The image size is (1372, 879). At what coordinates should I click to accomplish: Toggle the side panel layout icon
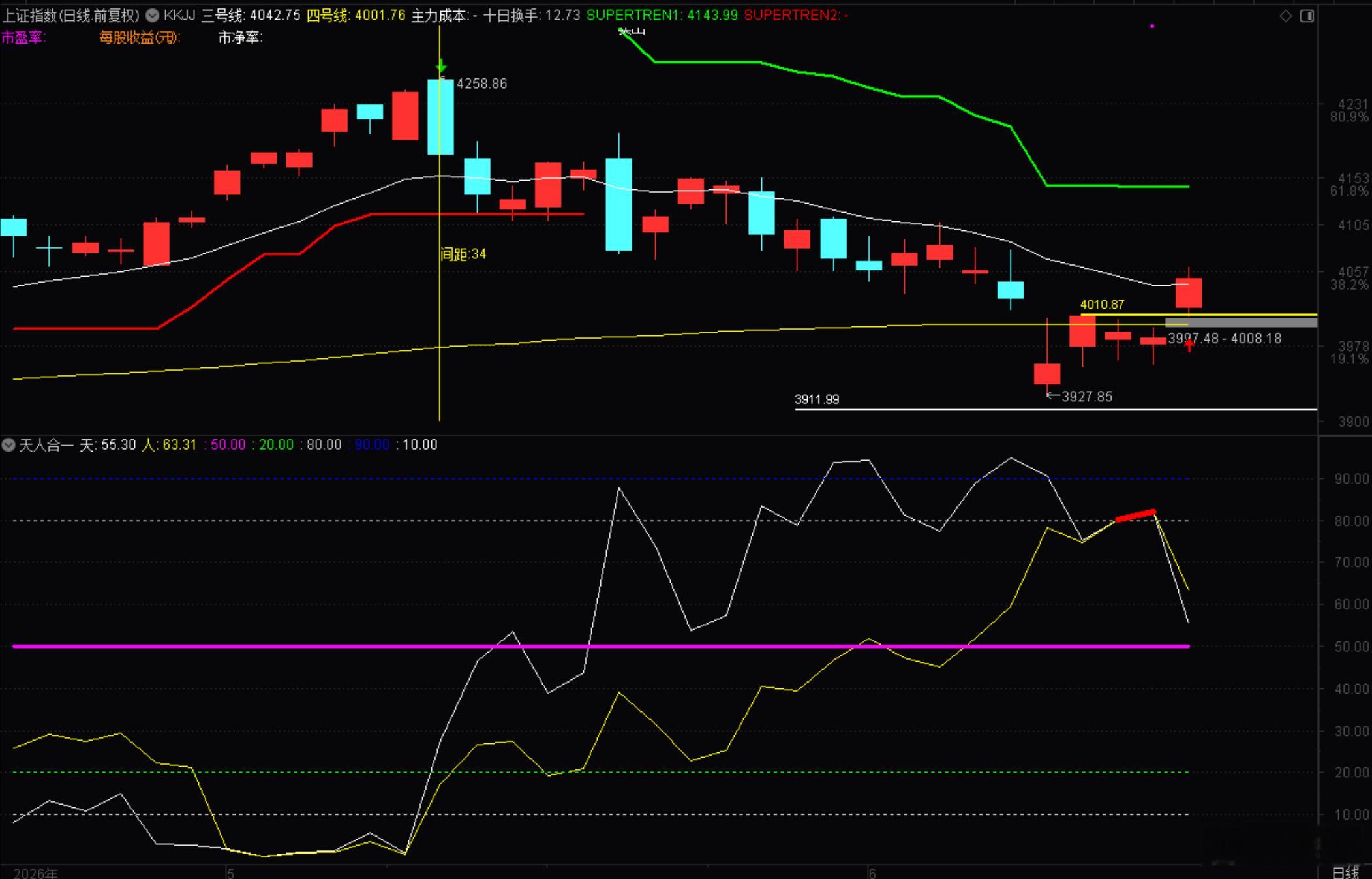[1307, 16]
